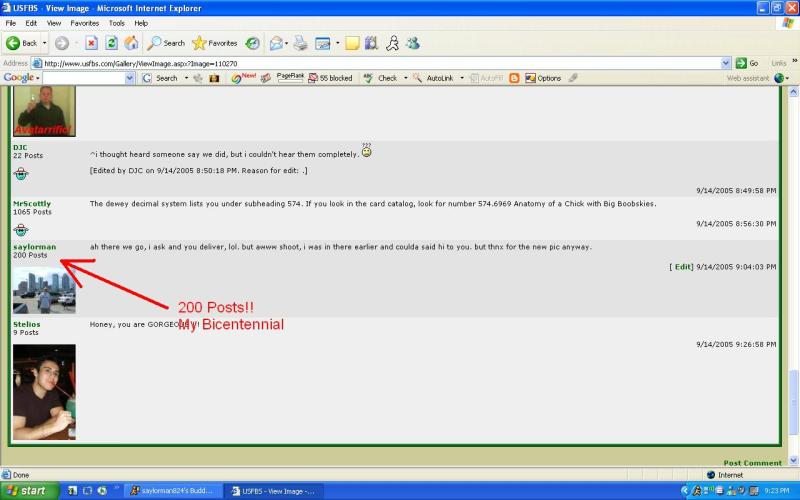Open Stelios profile link
The image size is (800, 500).
click(x=27, y=324)
